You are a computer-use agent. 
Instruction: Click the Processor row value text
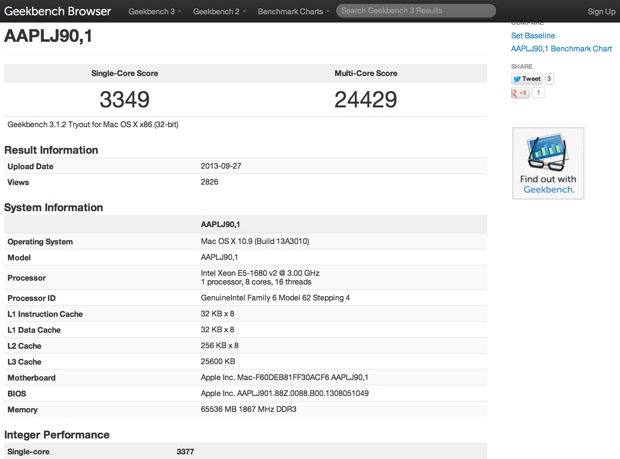(x=260, y=278)
